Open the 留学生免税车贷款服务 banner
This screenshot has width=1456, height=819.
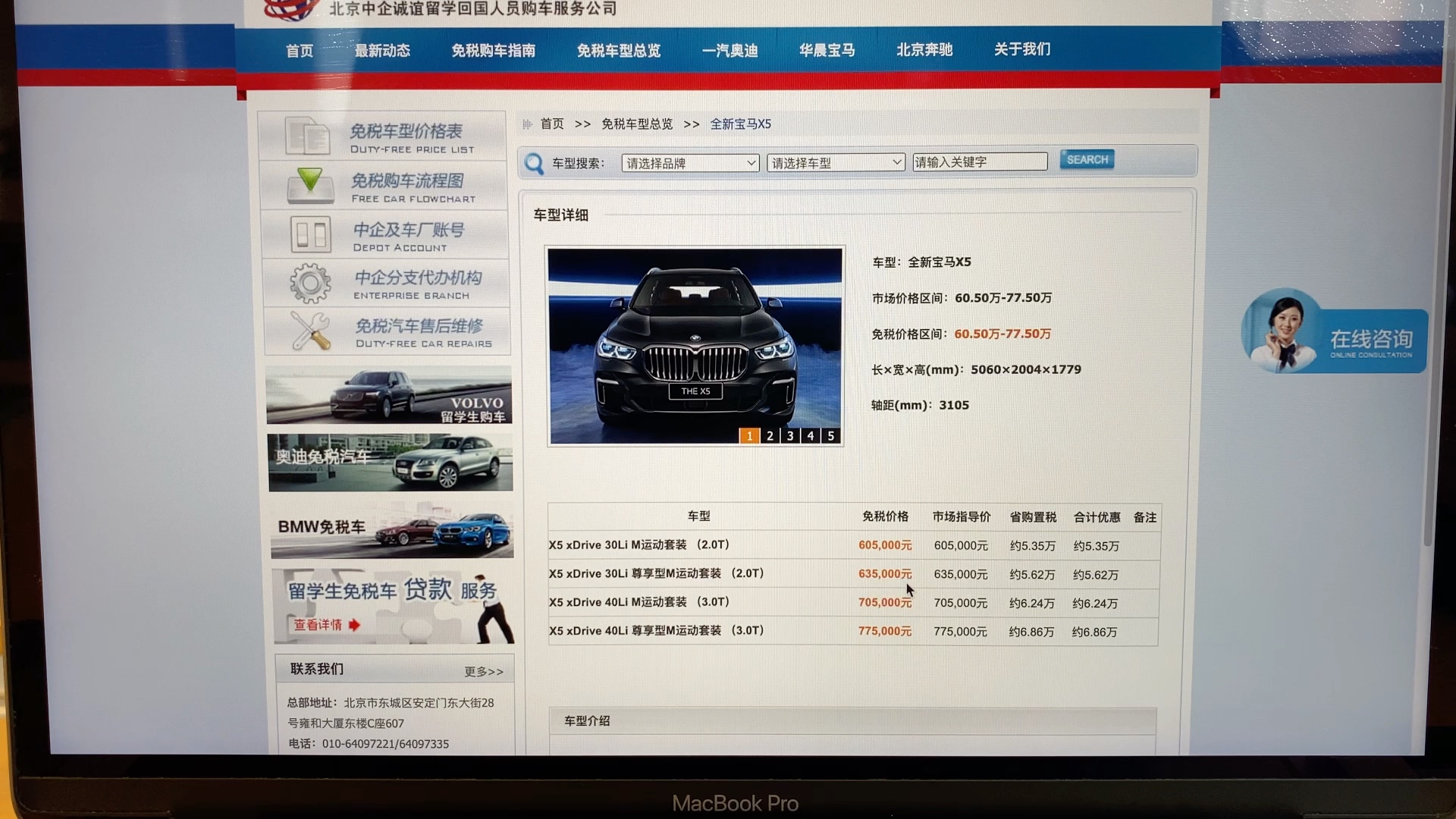394,607
